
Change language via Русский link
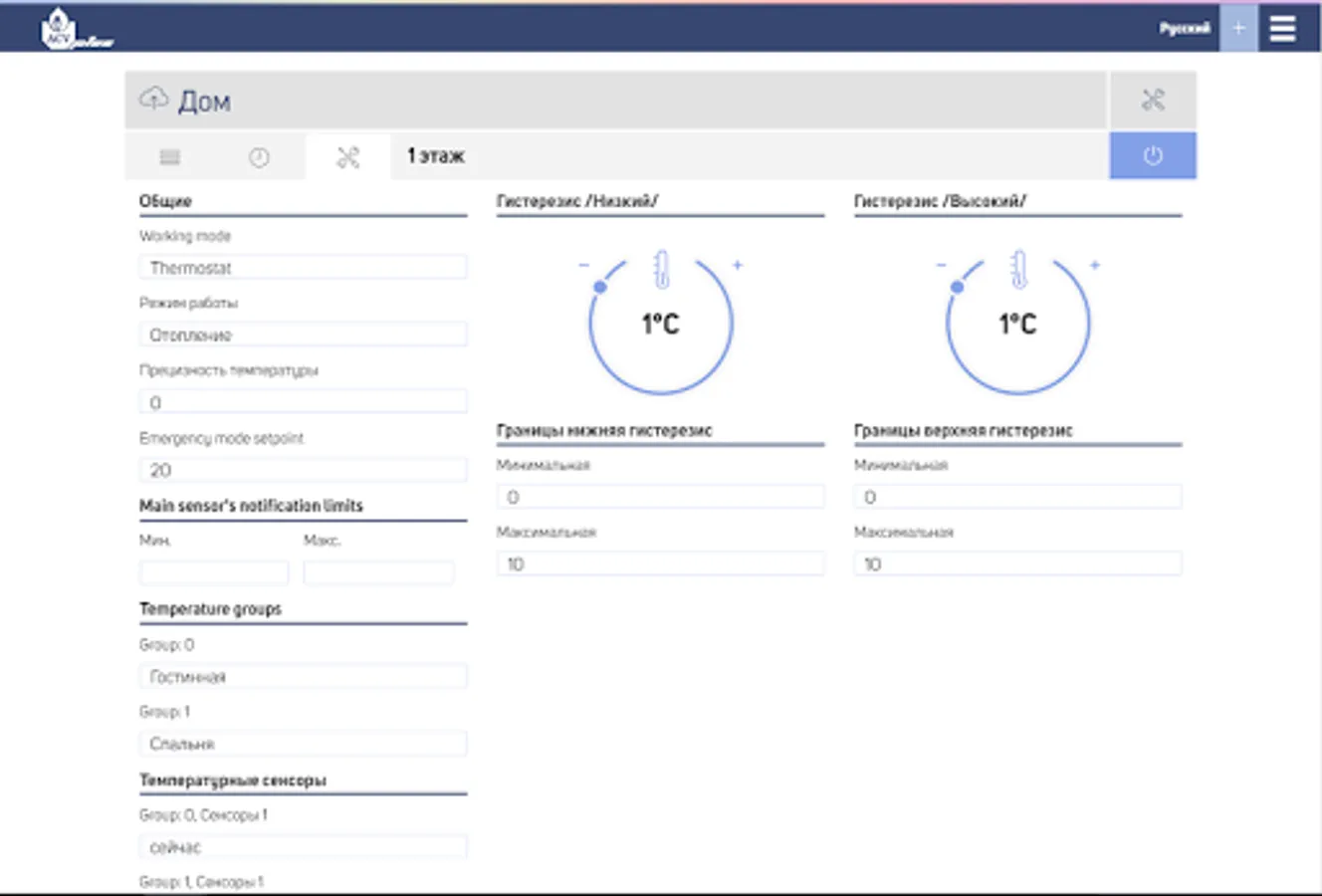1184,28
